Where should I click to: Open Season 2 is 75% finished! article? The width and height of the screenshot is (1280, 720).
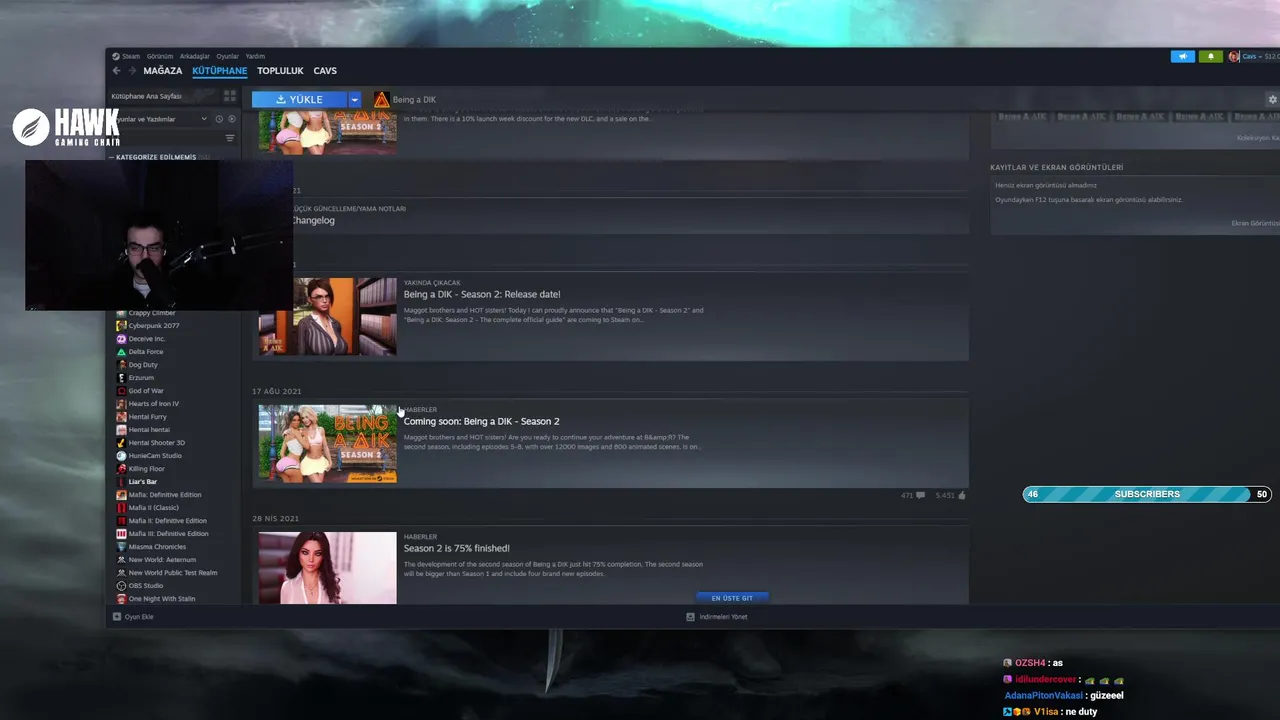tap(457, 548)
